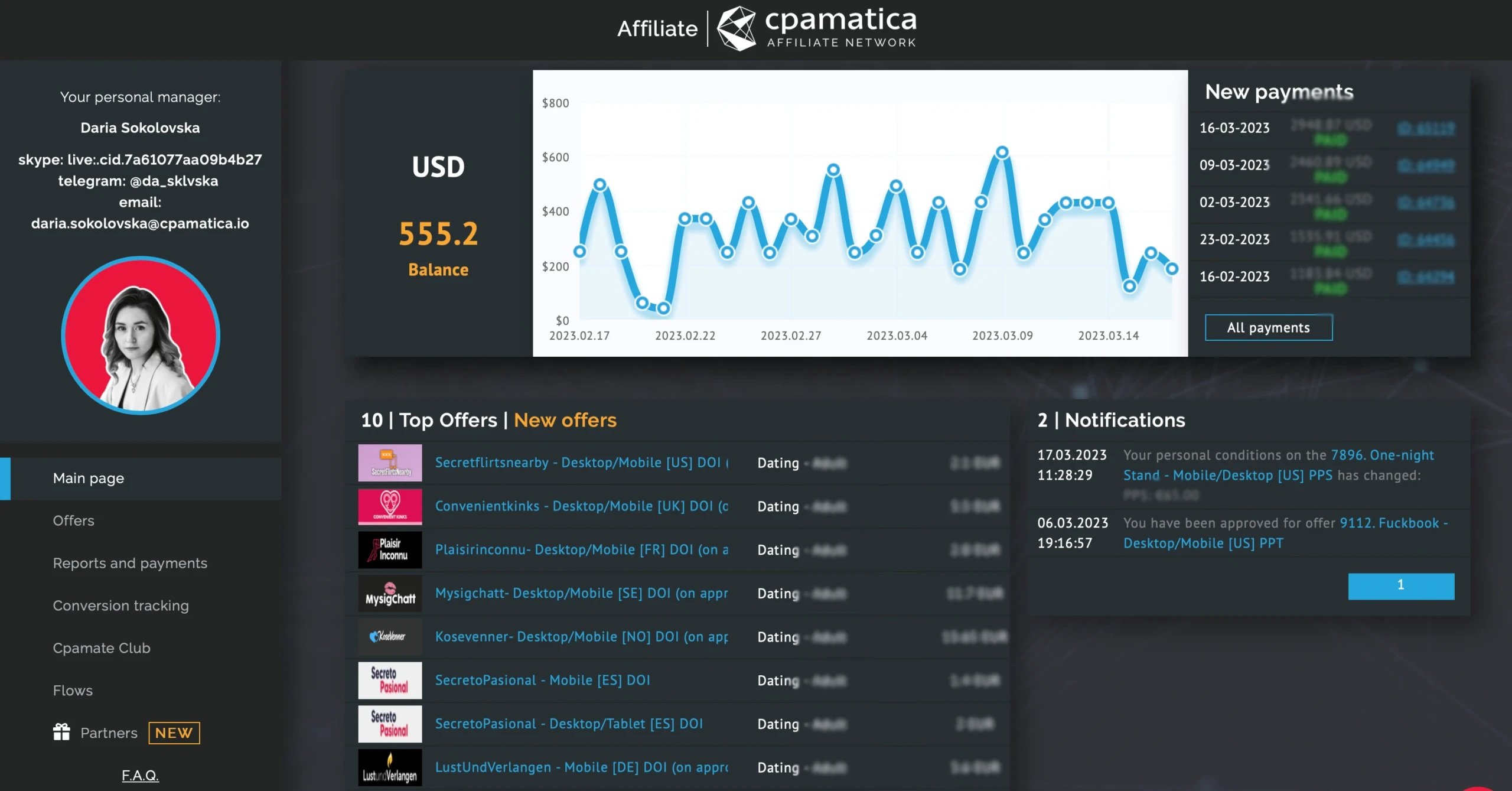Click the Notifications heading
This screenshot has width=1512, height=791.
pos(1125,420)
